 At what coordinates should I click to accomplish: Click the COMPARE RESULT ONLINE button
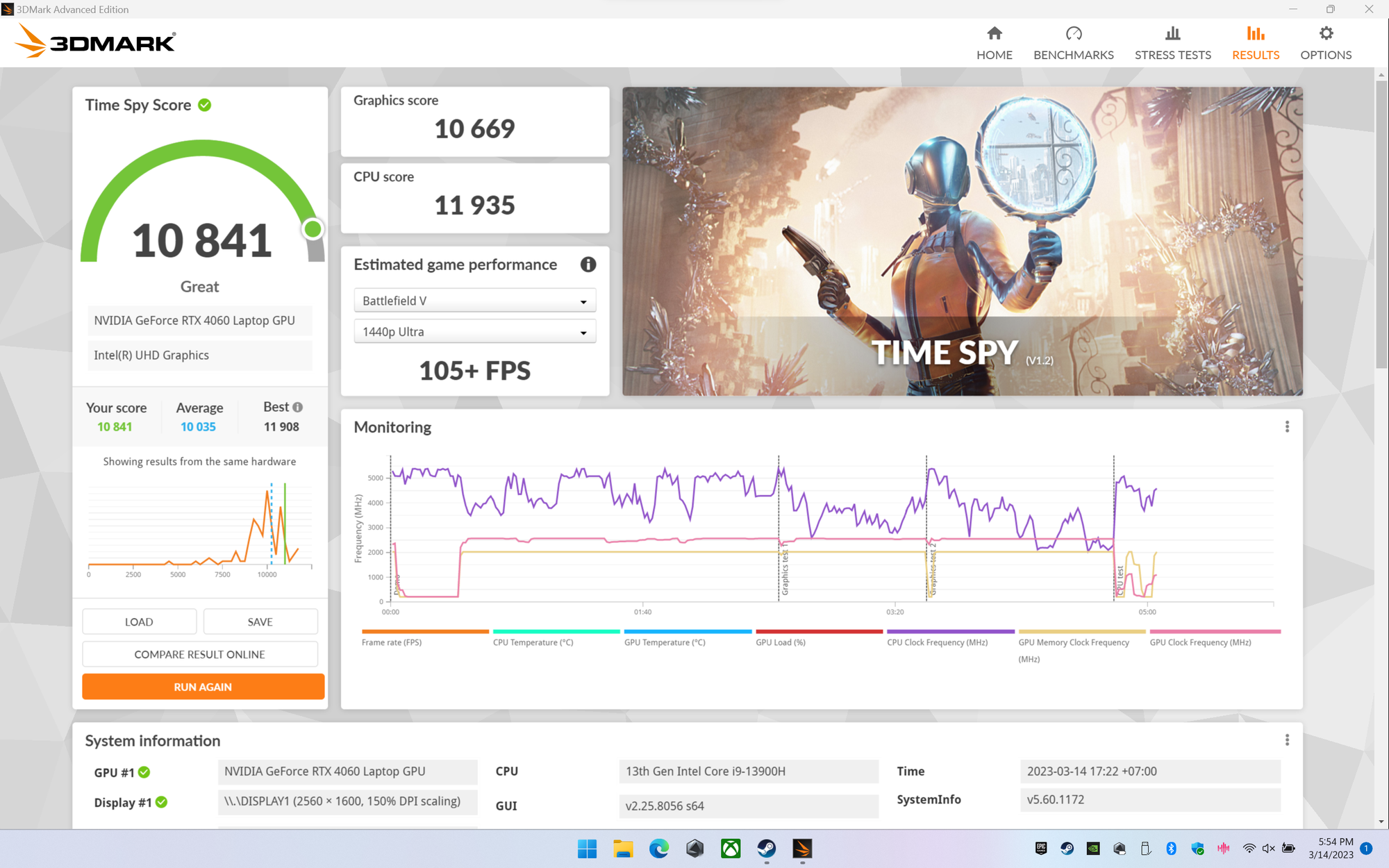pos(200,655)
